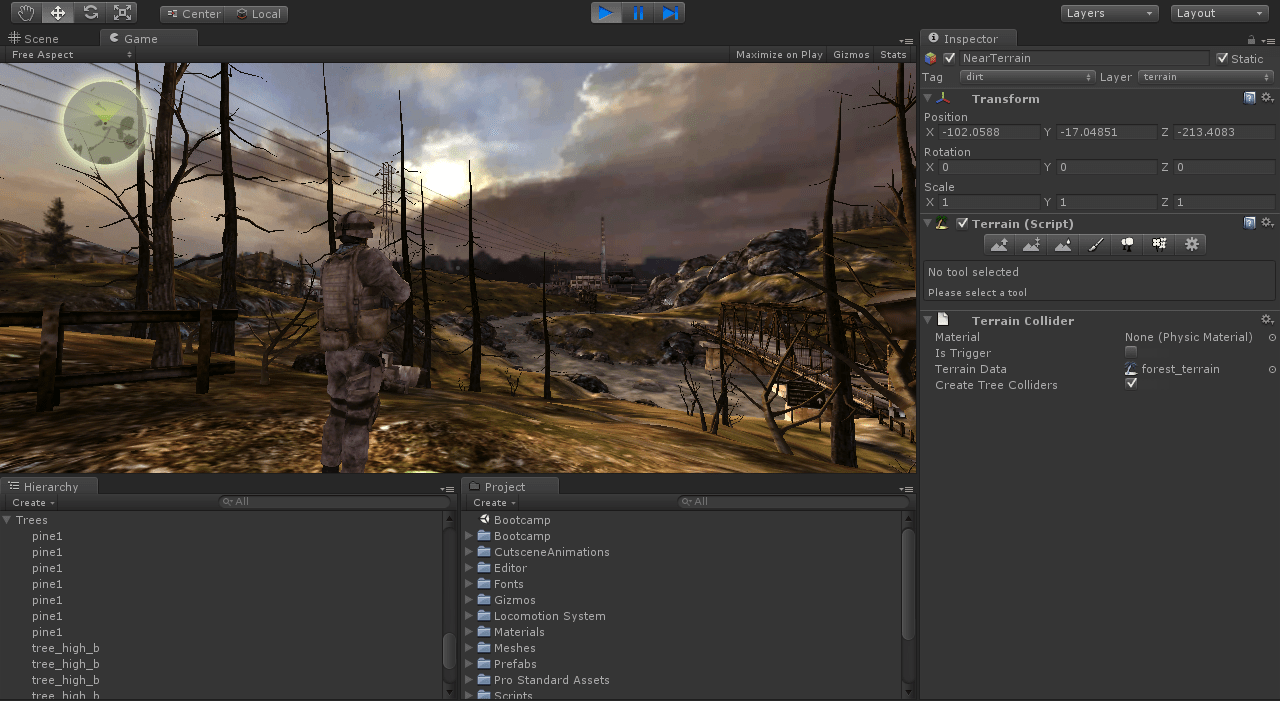Uncheck Create Tree Colliders
Viewport: 1280px width, 701px height.
tap(1131, 385)
